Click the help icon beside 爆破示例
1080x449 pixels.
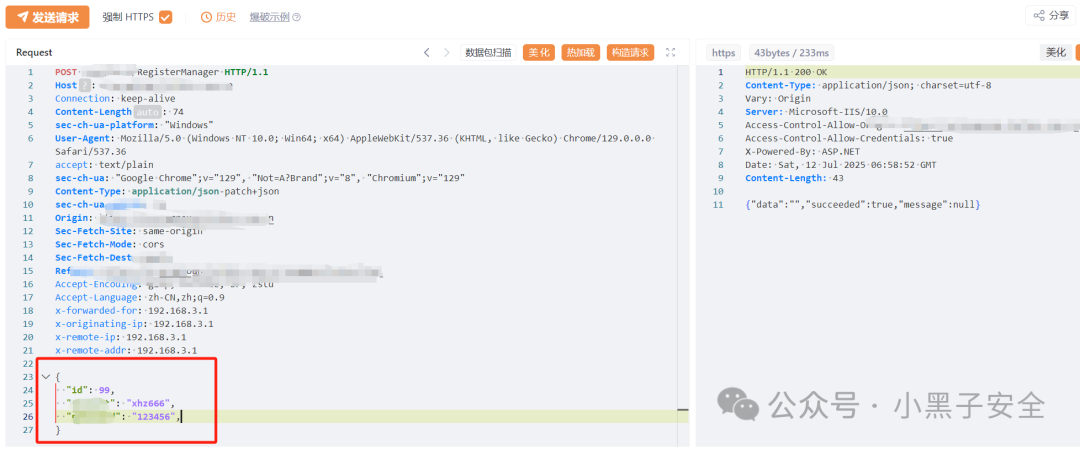tap(297, 17)
